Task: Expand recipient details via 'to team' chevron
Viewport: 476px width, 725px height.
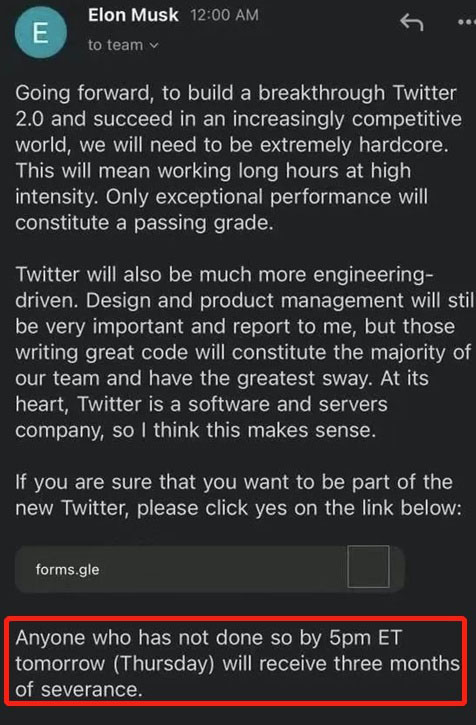Action: click(x=154, y=45)
